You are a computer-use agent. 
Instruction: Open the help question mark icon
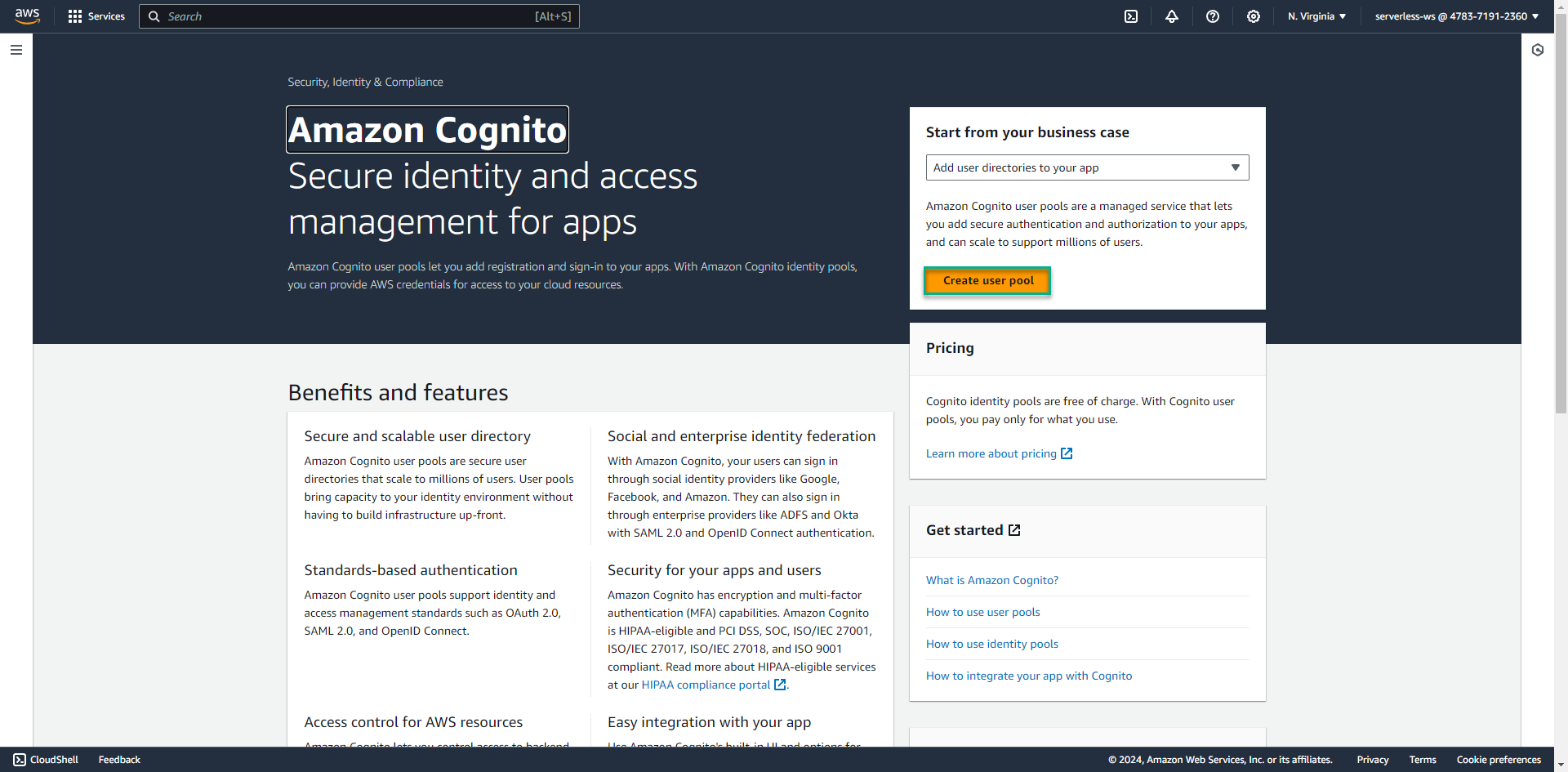coord(1213,16)
